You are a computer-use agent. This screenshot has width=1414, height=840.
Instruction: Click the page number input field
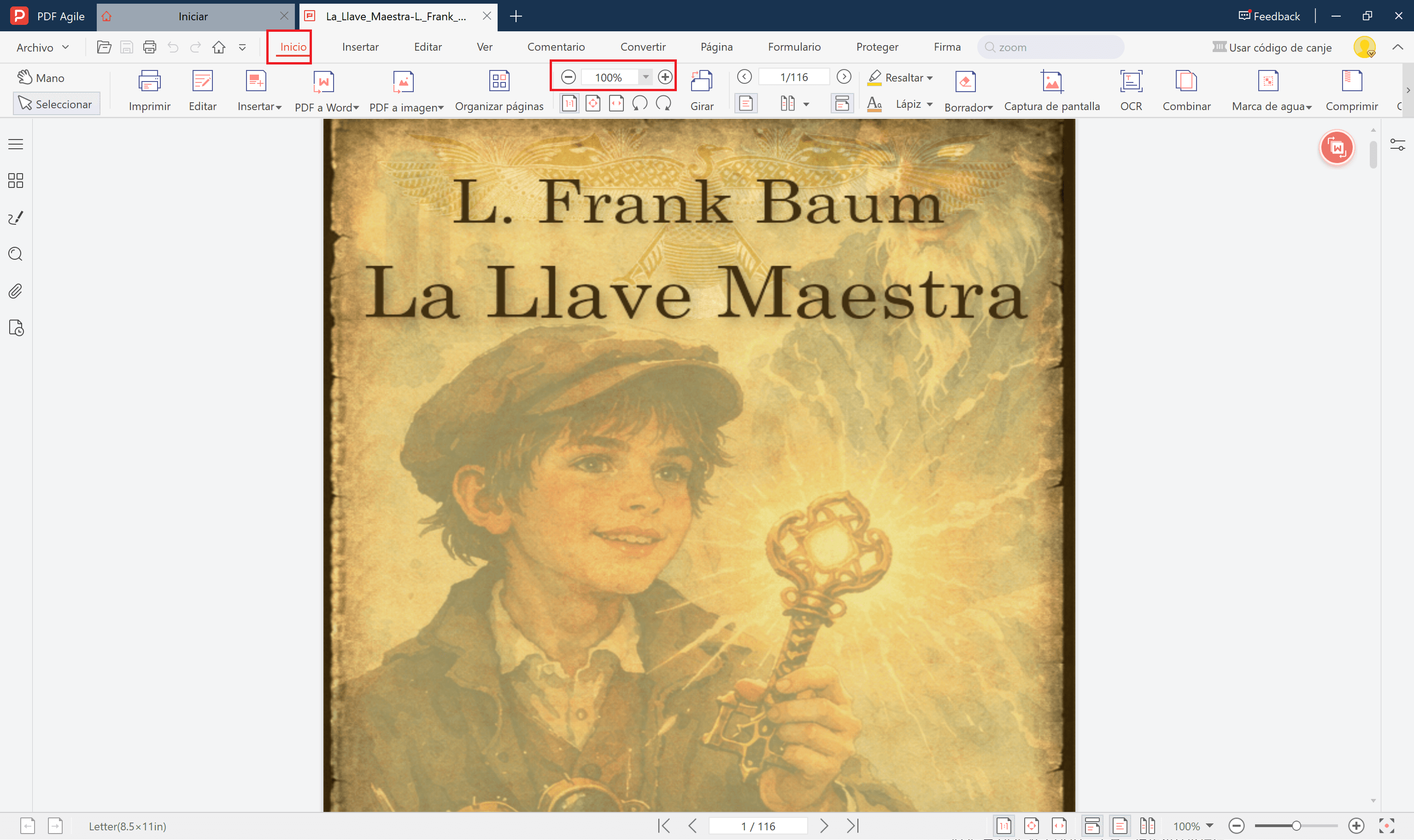pyautogui.click(x=759, y=826)
